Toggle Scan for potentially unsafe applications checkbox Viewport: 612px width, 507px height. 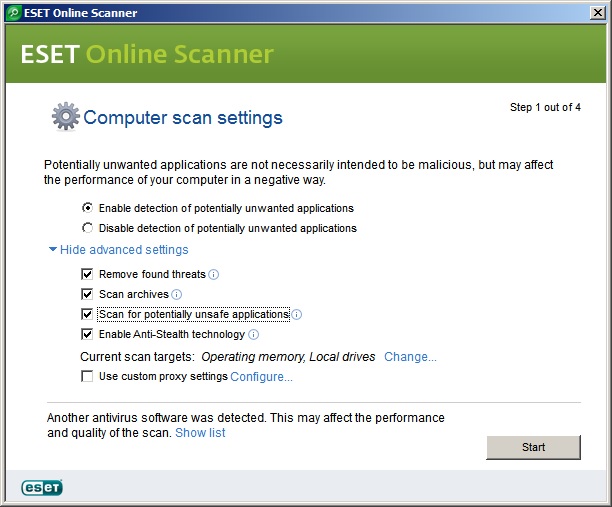88,314
